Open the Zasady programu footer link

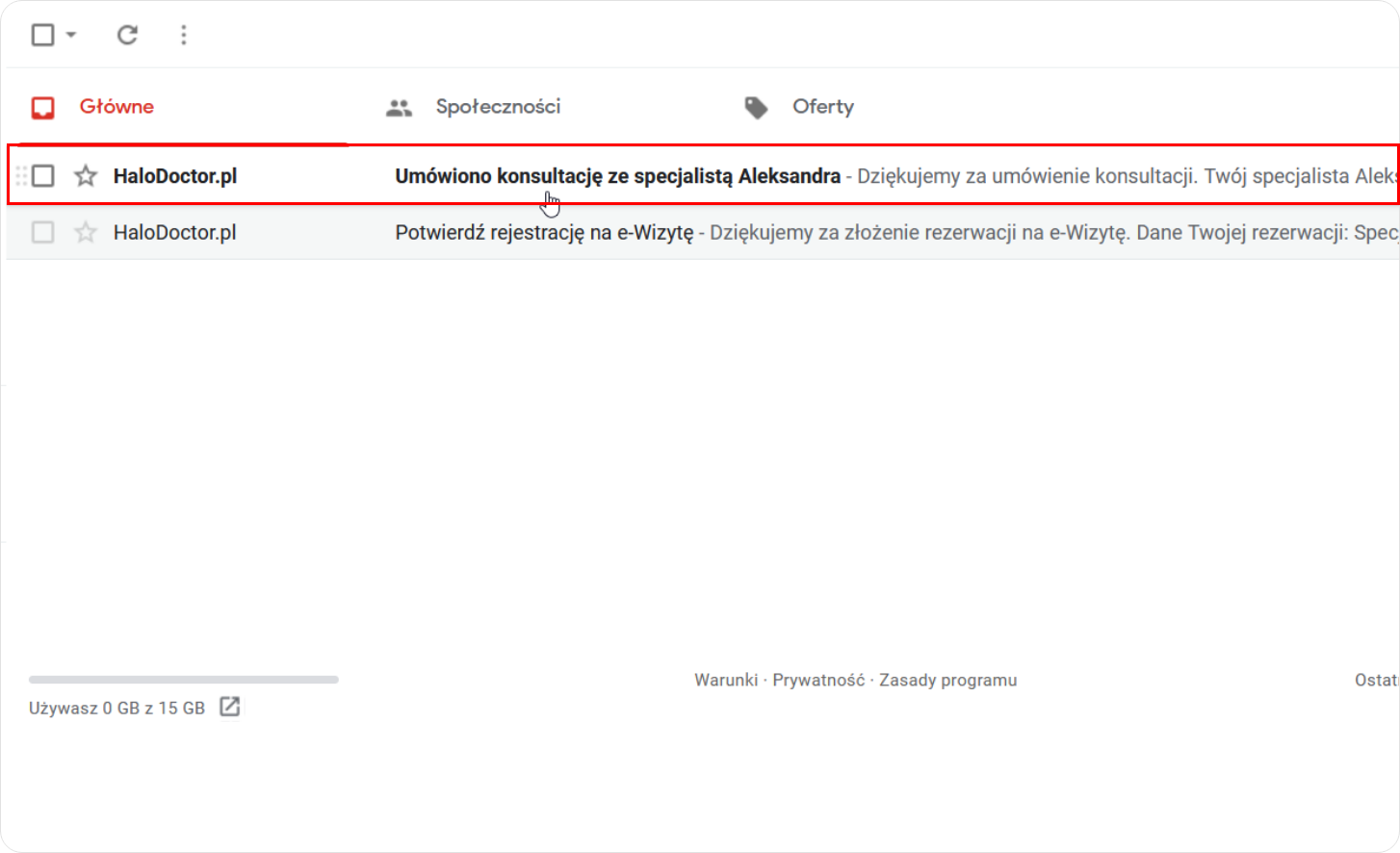click(x=947, y=680)
